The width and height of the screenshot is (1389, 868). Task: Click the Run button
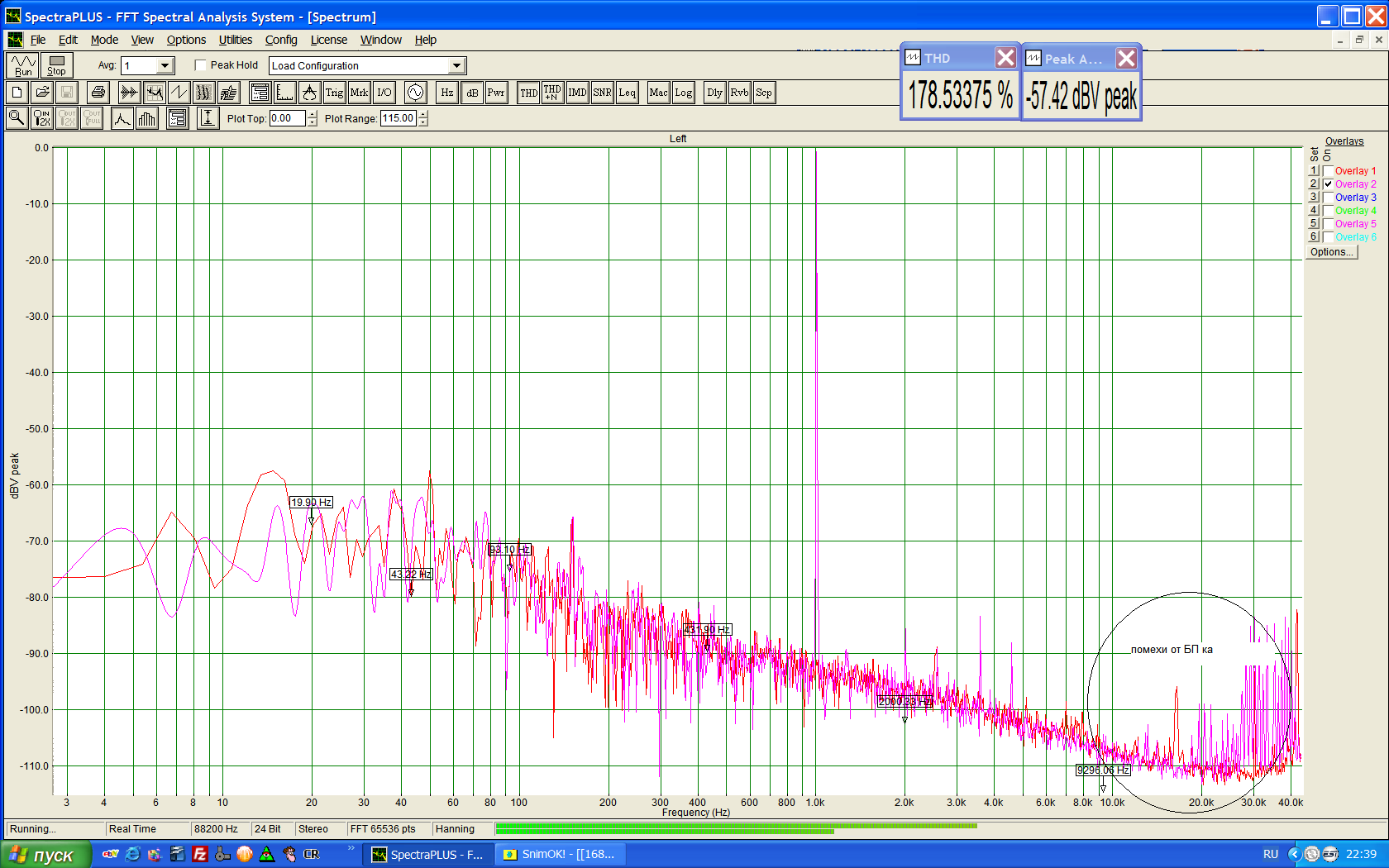23,65
